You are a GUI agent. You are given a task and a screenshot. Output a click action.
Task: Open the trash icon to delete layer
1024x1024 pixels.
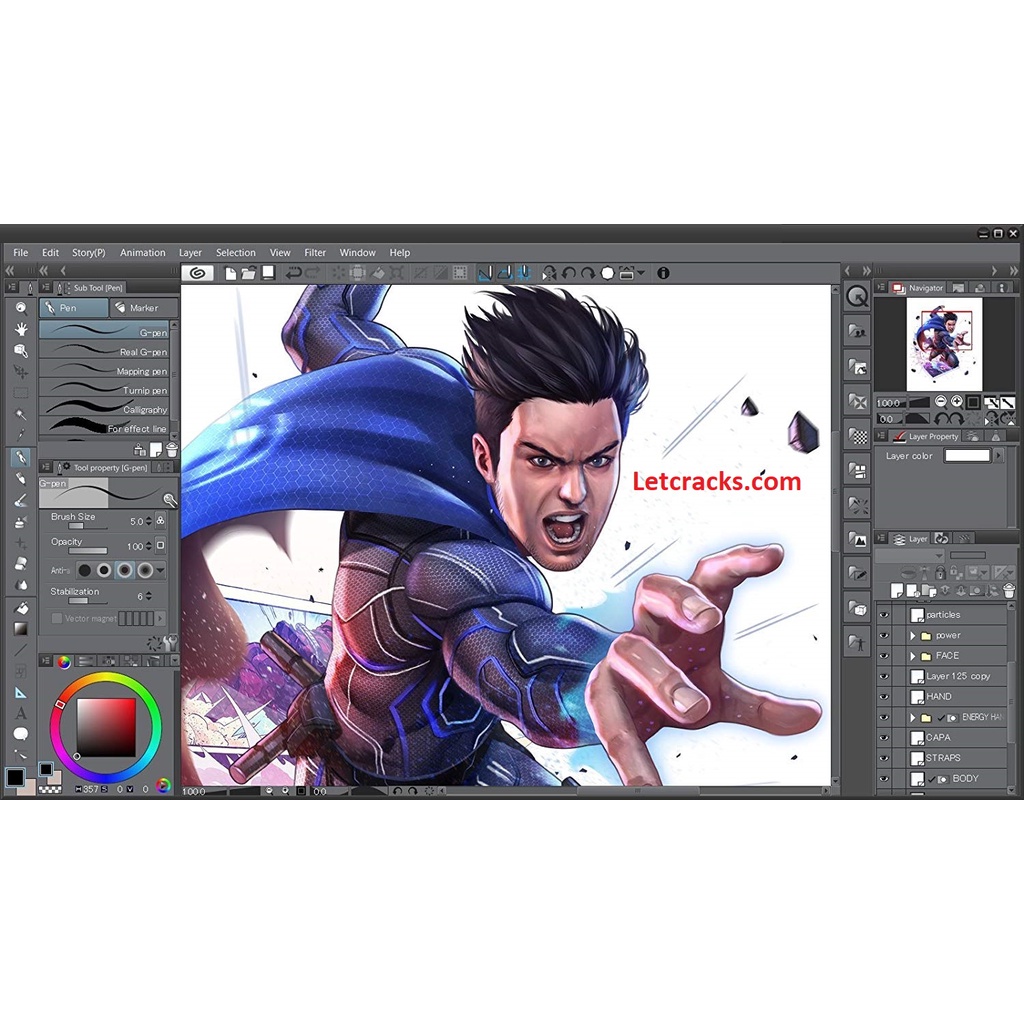1009,591
